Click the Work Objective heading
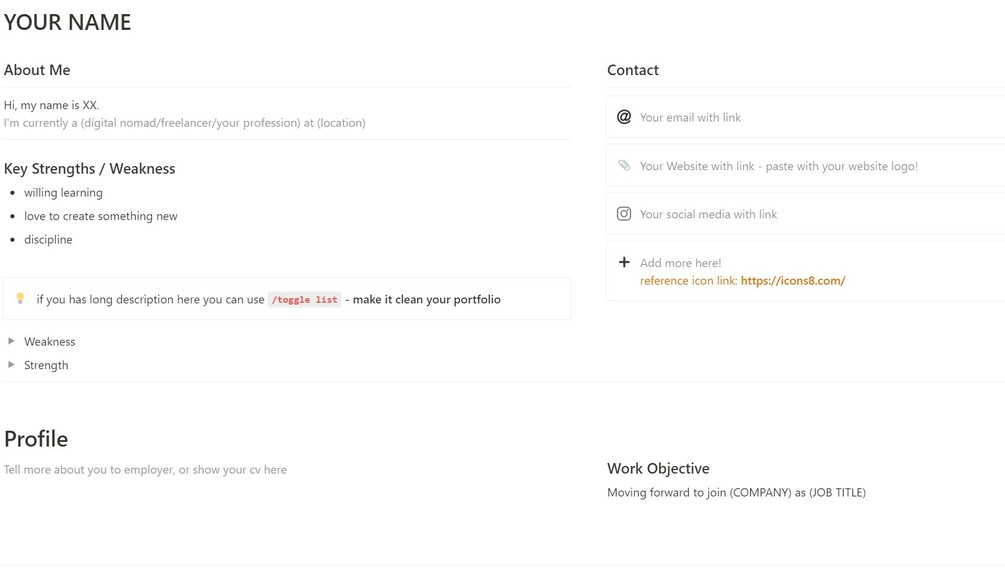The width and height of the screenshot is (1005, 571). click(x=658, y=468)
